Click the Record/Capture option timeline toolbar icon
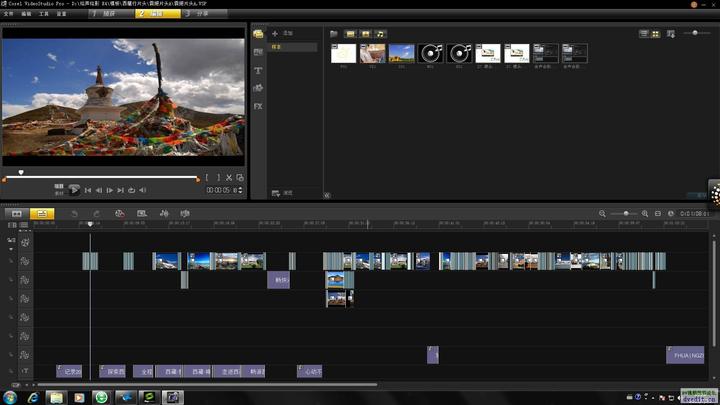Viewport: 720px width, 405px height. pos(119,214)
